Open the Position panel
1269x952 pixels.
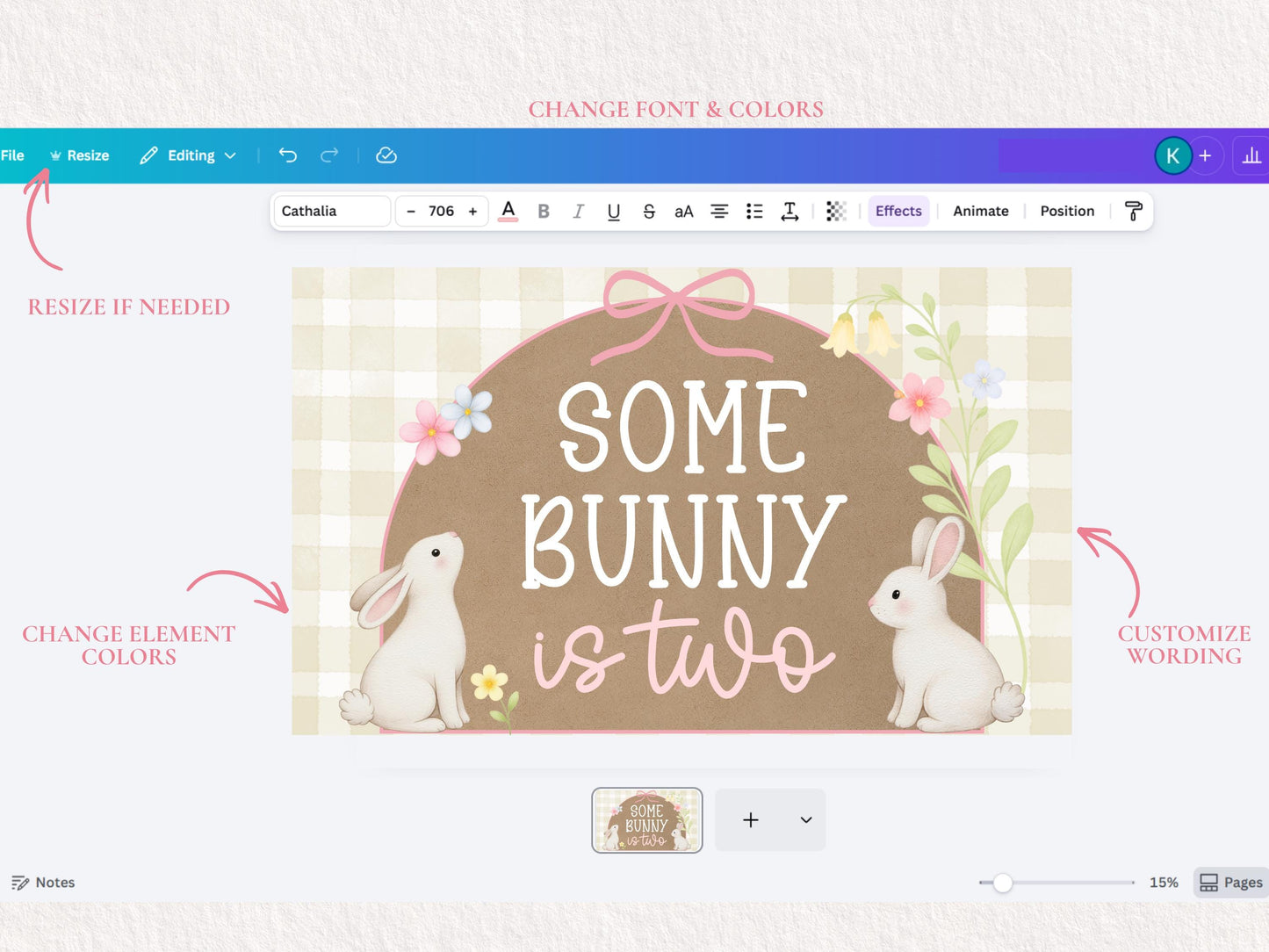point(1067,211)
